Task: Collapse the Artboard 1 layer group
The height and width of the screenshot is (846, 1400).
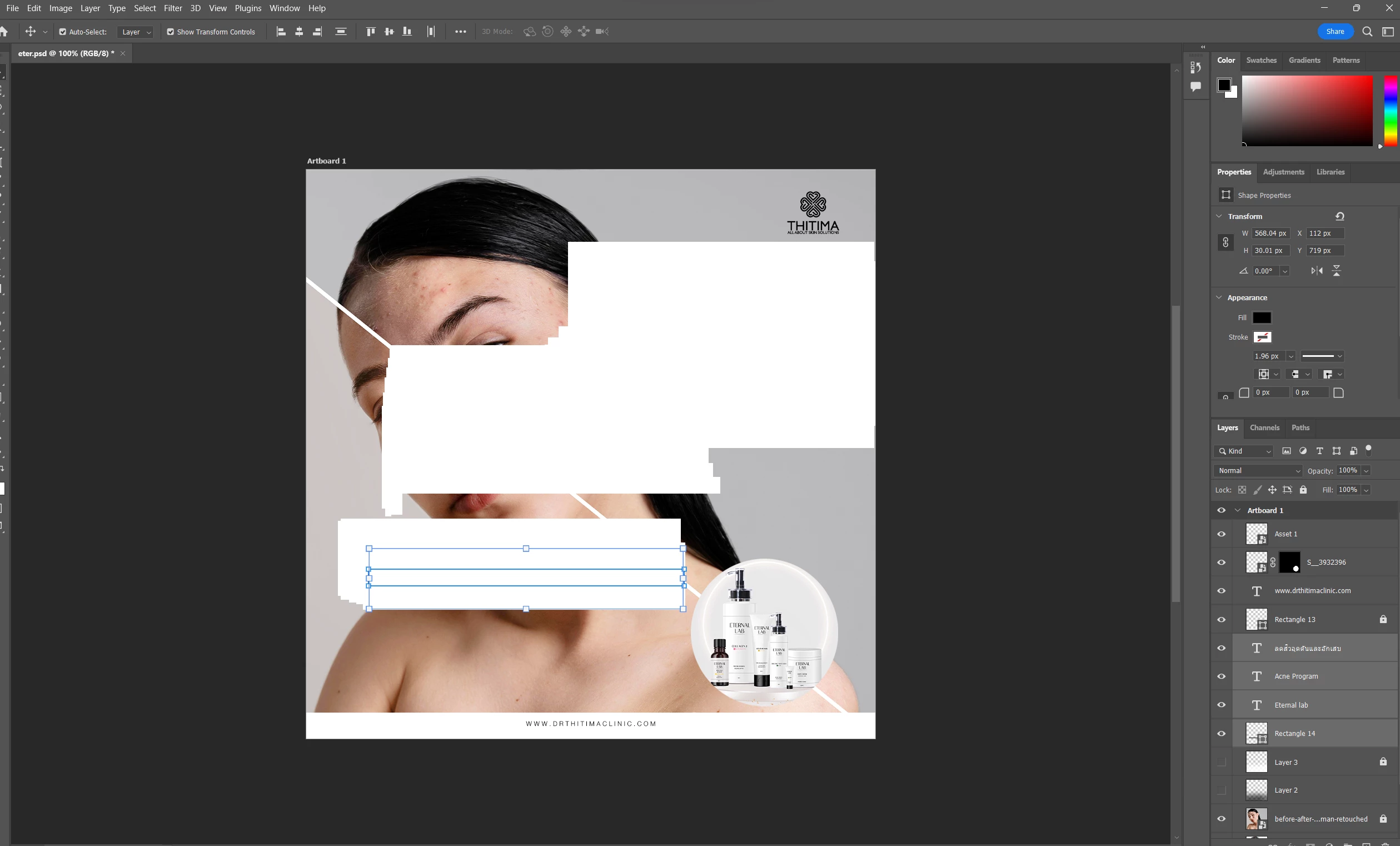Action: (1238, 510)
